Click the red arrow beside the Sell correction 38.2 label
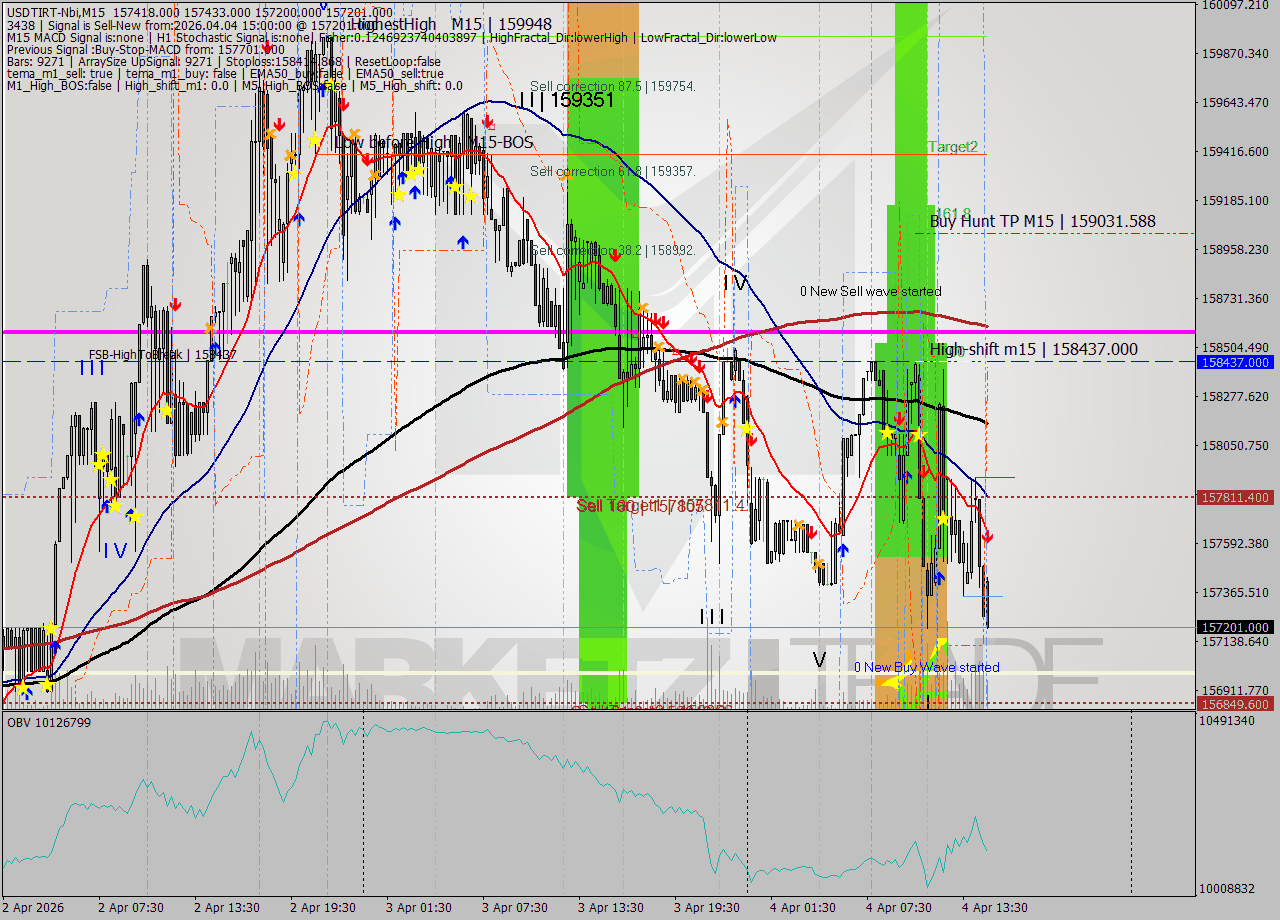 [x=613, y=255]
